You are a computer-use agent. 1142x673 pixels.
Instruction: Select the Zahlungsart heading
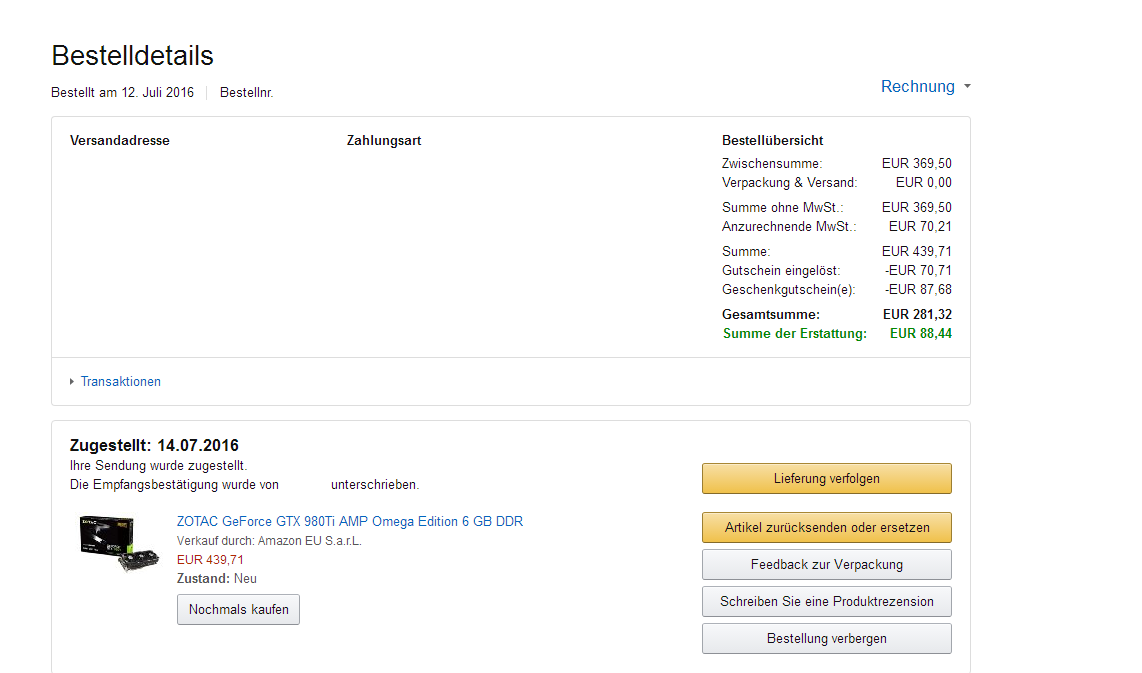click(384, 141)
